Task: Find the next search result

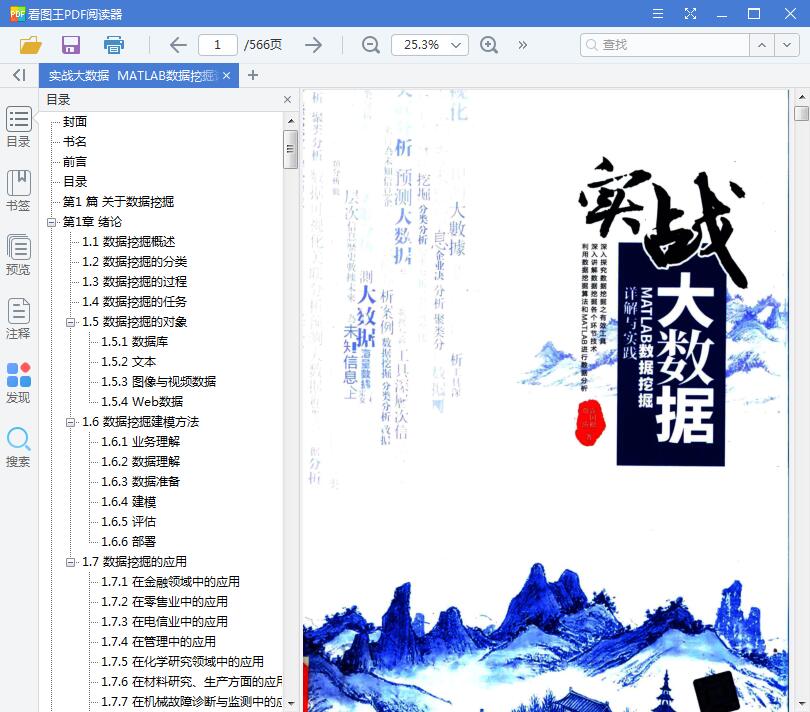Action: coord(787,45)
